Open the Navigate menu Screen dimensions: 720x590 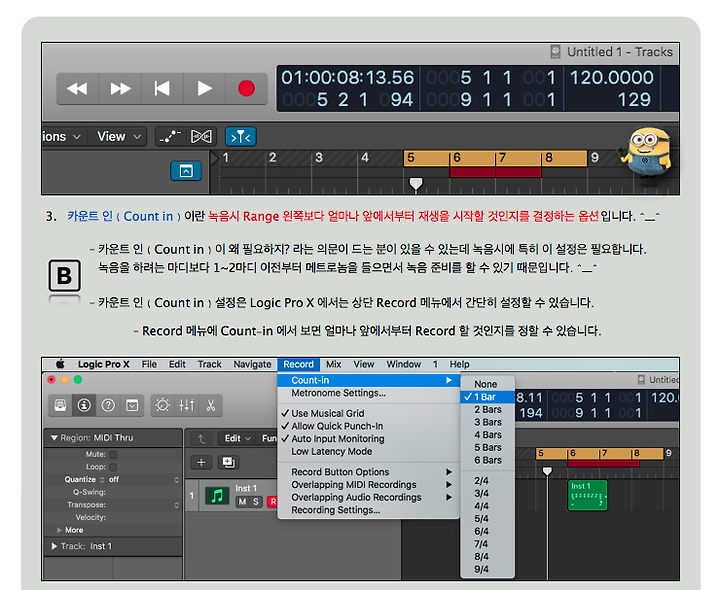[252, 364]
